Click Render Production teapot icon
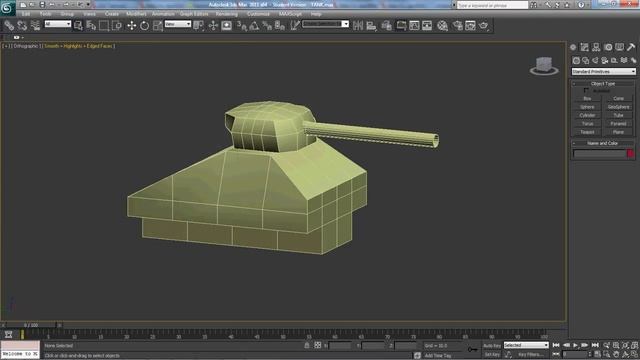Viewport: 640px width, 360px height. [484, 26]
